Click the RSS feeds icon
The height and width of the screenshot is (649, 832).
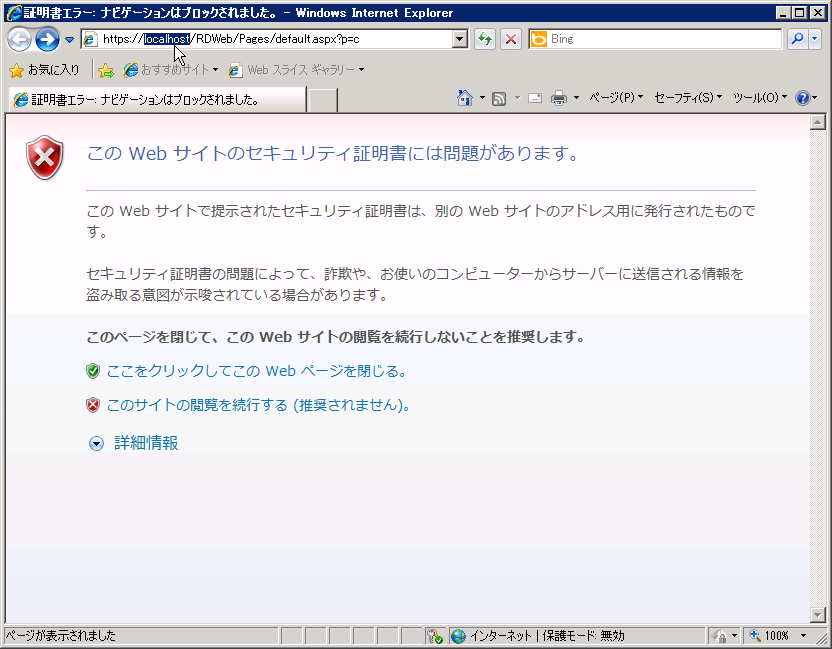tap(499, 98)
